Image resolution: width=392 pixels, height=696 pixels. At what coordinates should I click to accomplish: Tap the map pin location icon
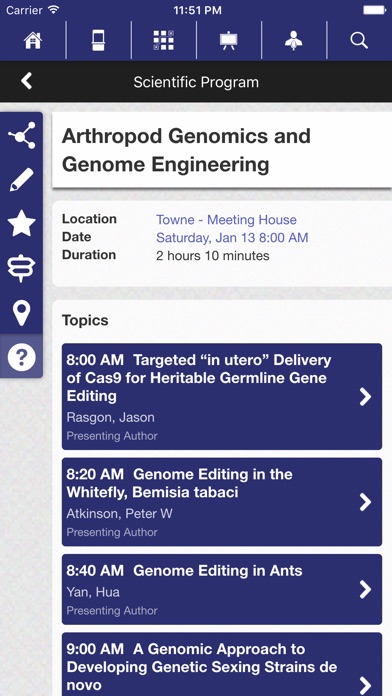tap(21, 312)
